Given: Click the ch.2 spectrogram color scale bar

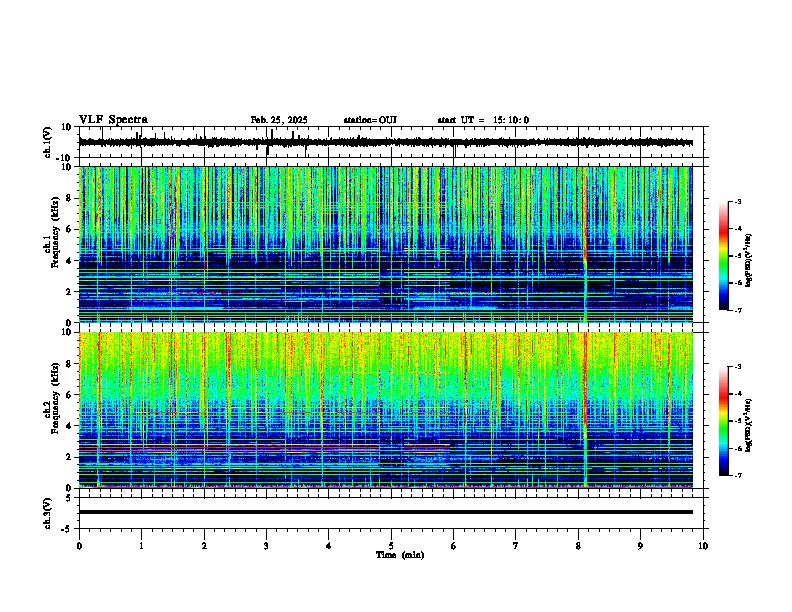Looking at the screenshot, I should [724, 421].
